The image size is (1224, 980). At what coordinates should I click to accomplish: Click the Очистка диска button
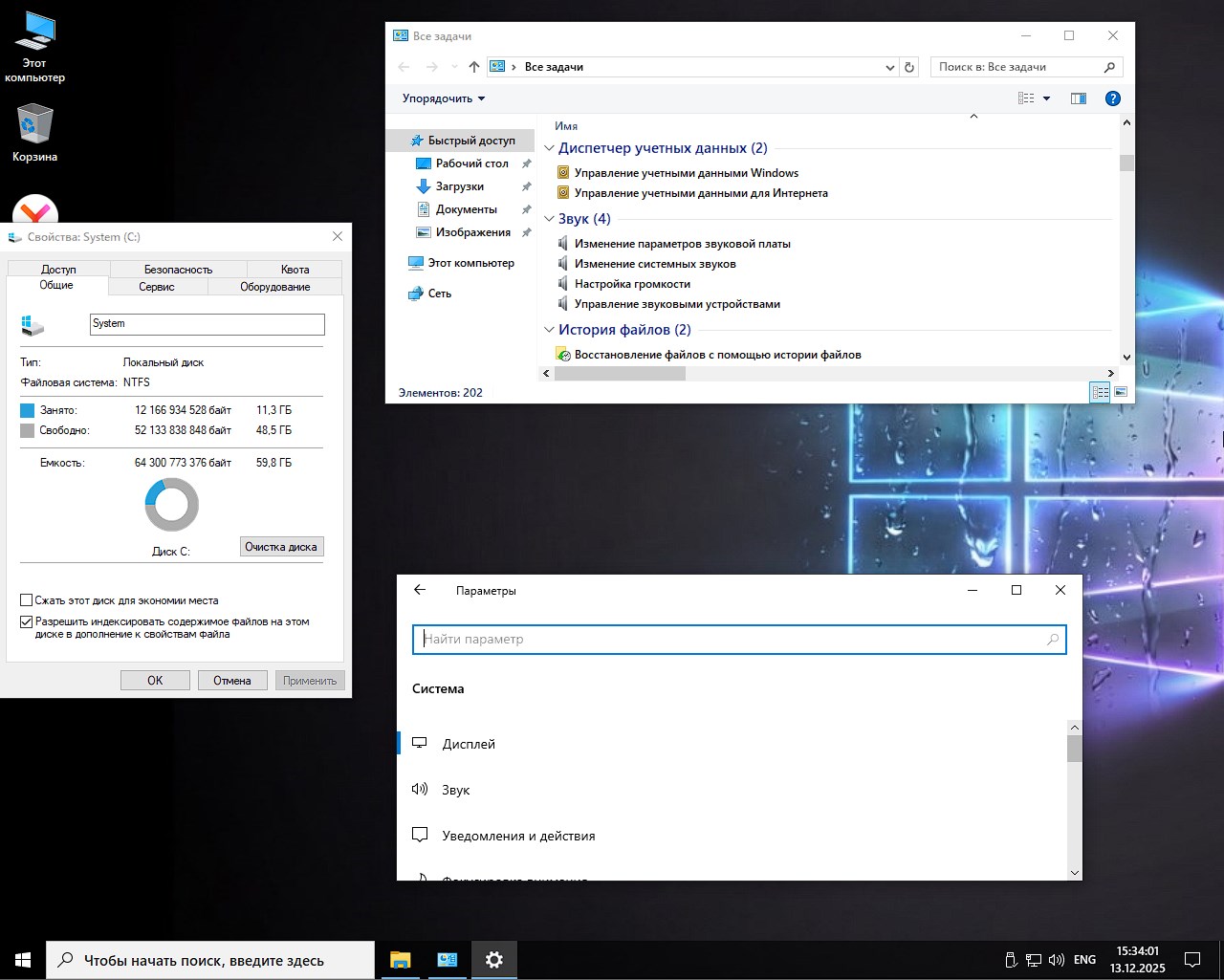click(x=281, y=546)
